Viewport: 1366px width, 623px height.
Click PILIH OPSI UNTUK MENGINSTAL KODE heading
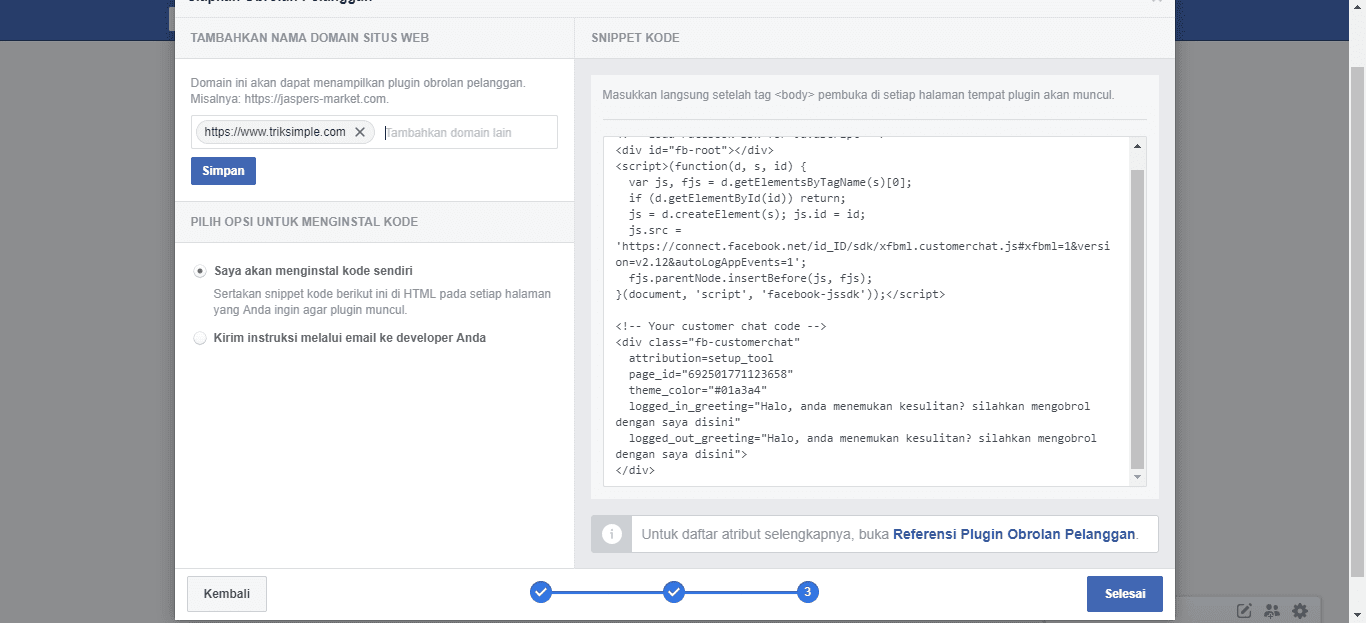pos(304,222)
